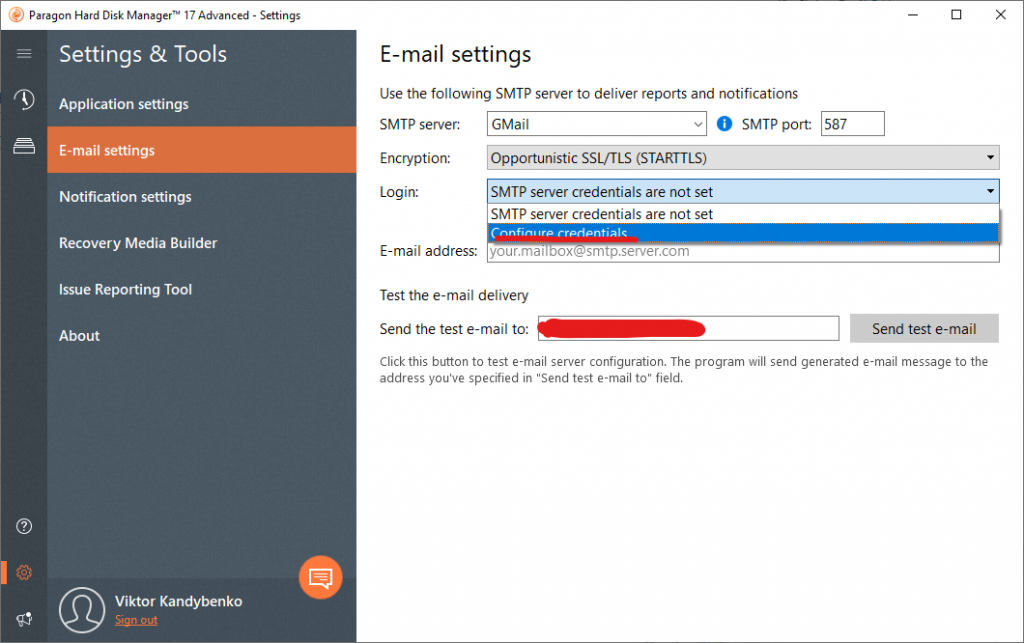This screenshot has height=643, width=1024.
Task: Click inside the SMTP port field
Action: (x=853, y=124)
